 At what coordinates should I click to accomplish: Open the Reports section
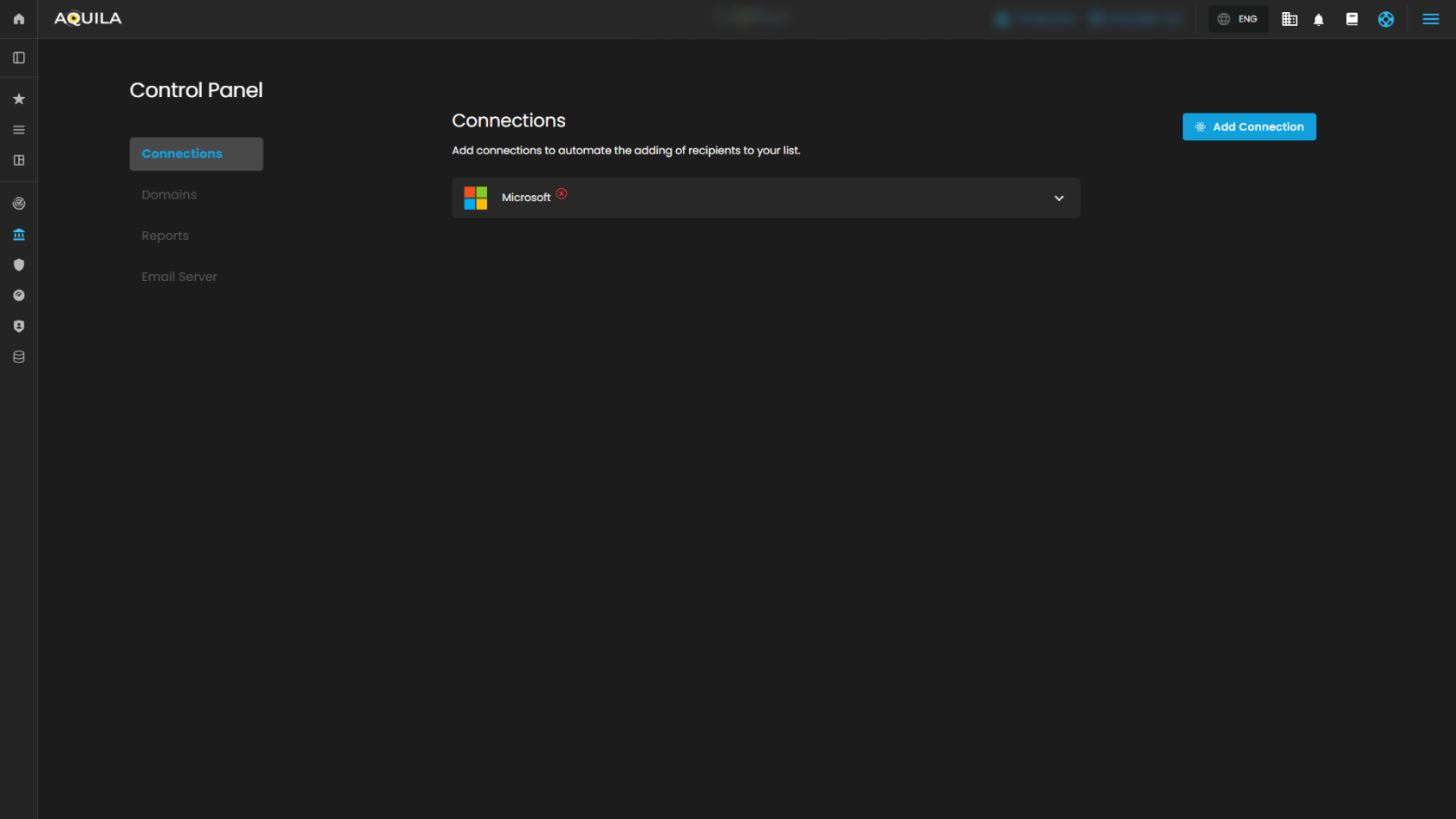coord(165,235)
